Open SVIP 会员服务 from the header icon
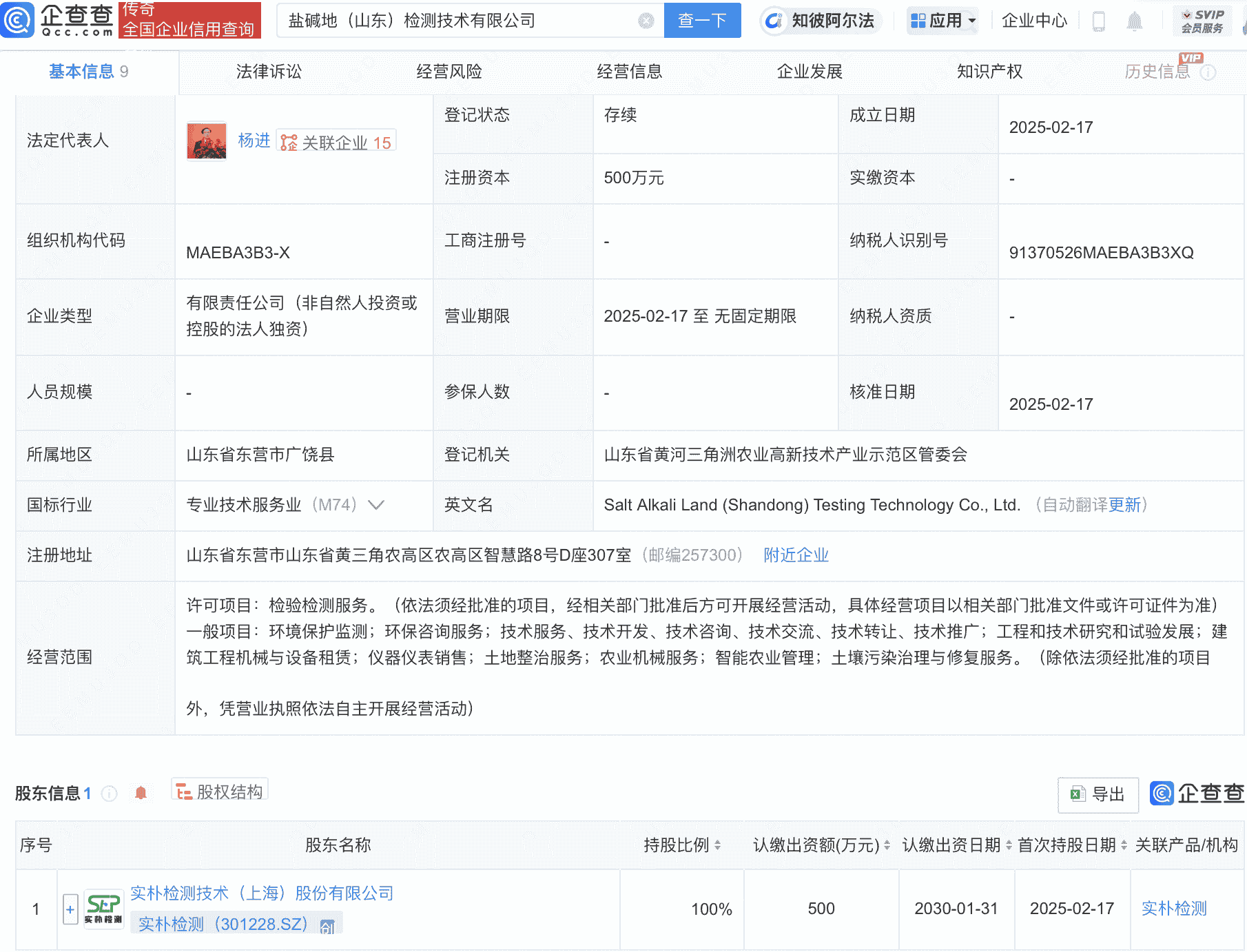The image size is (1247, 952). [1202, 19]
